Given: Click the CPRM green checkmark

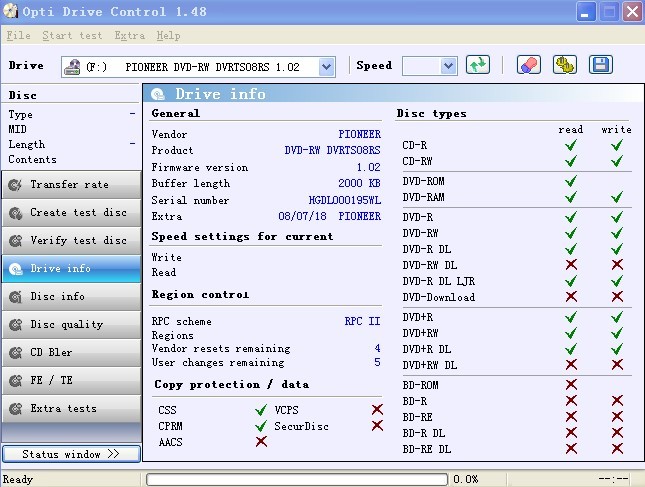Looking at the screenshot, I should 261,425.
